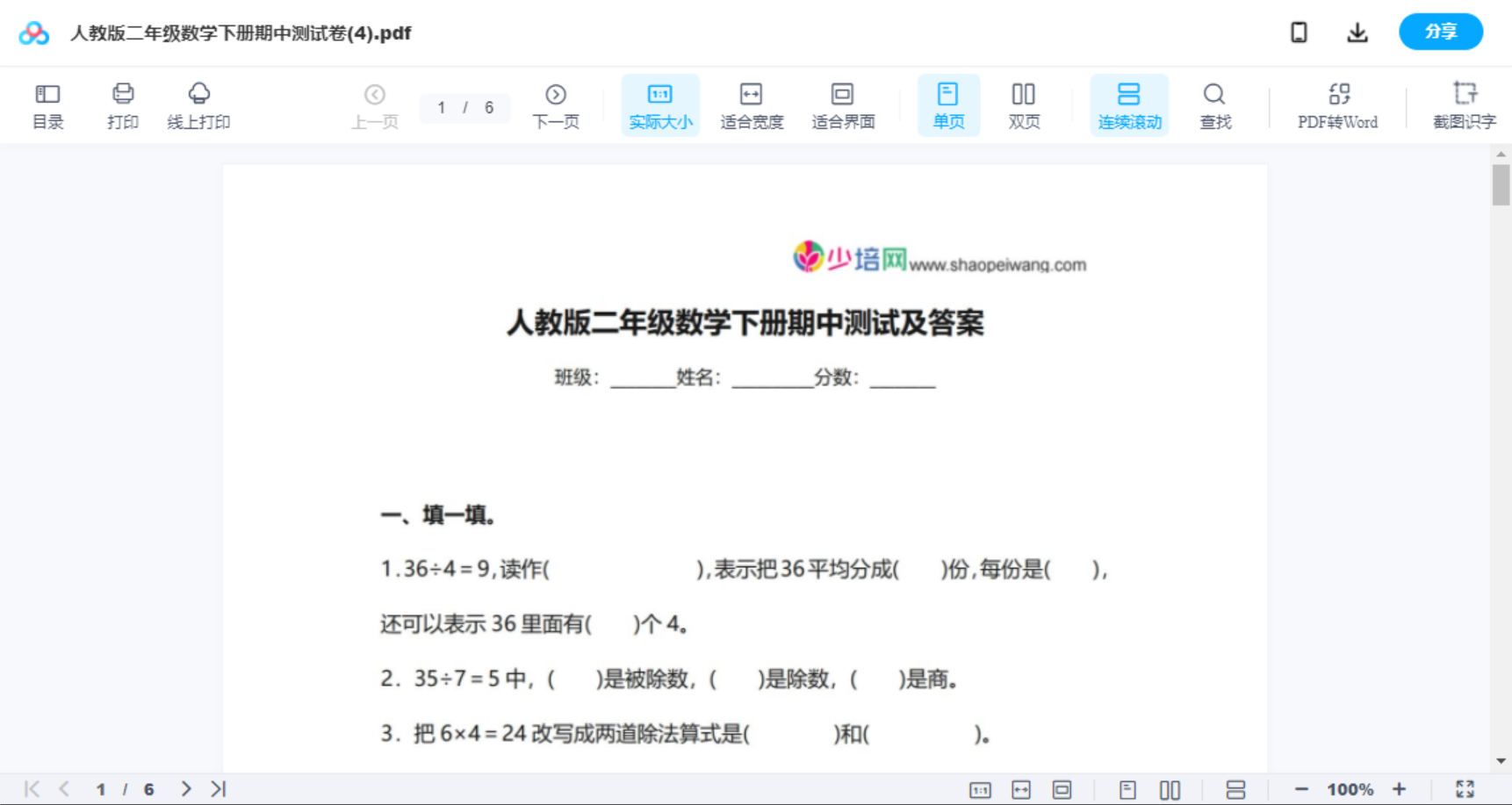Open the 目录 (table of contents) panel
The height and width of the screenshot is (805, 1512).
(47, 104)
